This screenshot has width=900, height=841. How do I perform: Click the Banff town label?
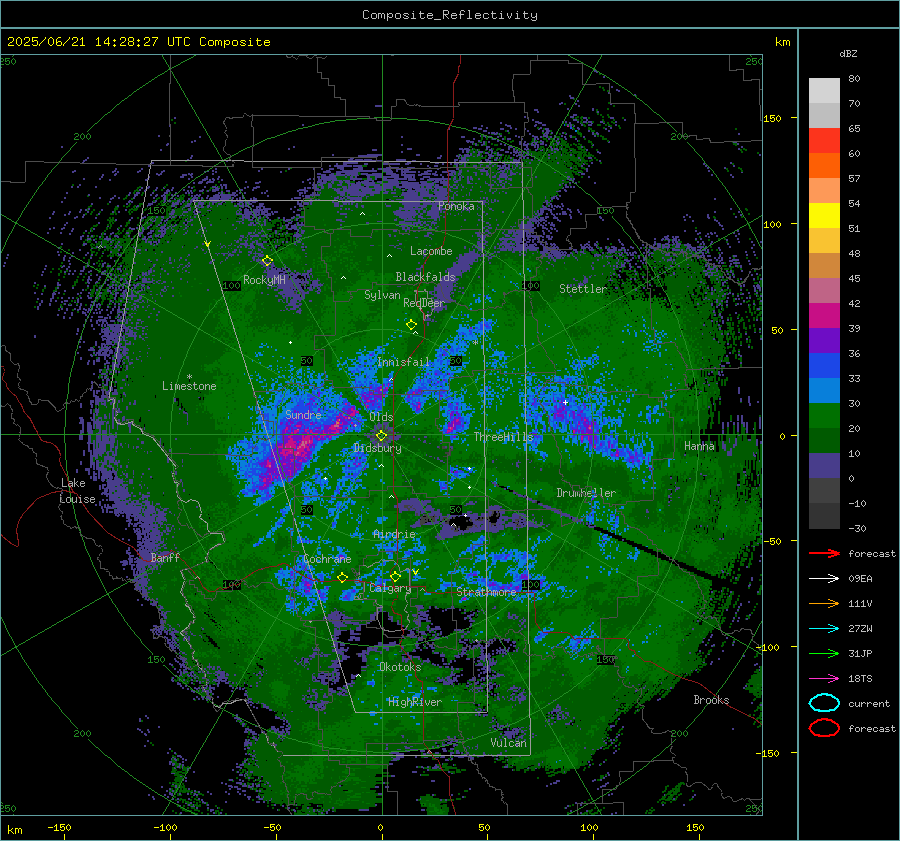tap(165, 557)
